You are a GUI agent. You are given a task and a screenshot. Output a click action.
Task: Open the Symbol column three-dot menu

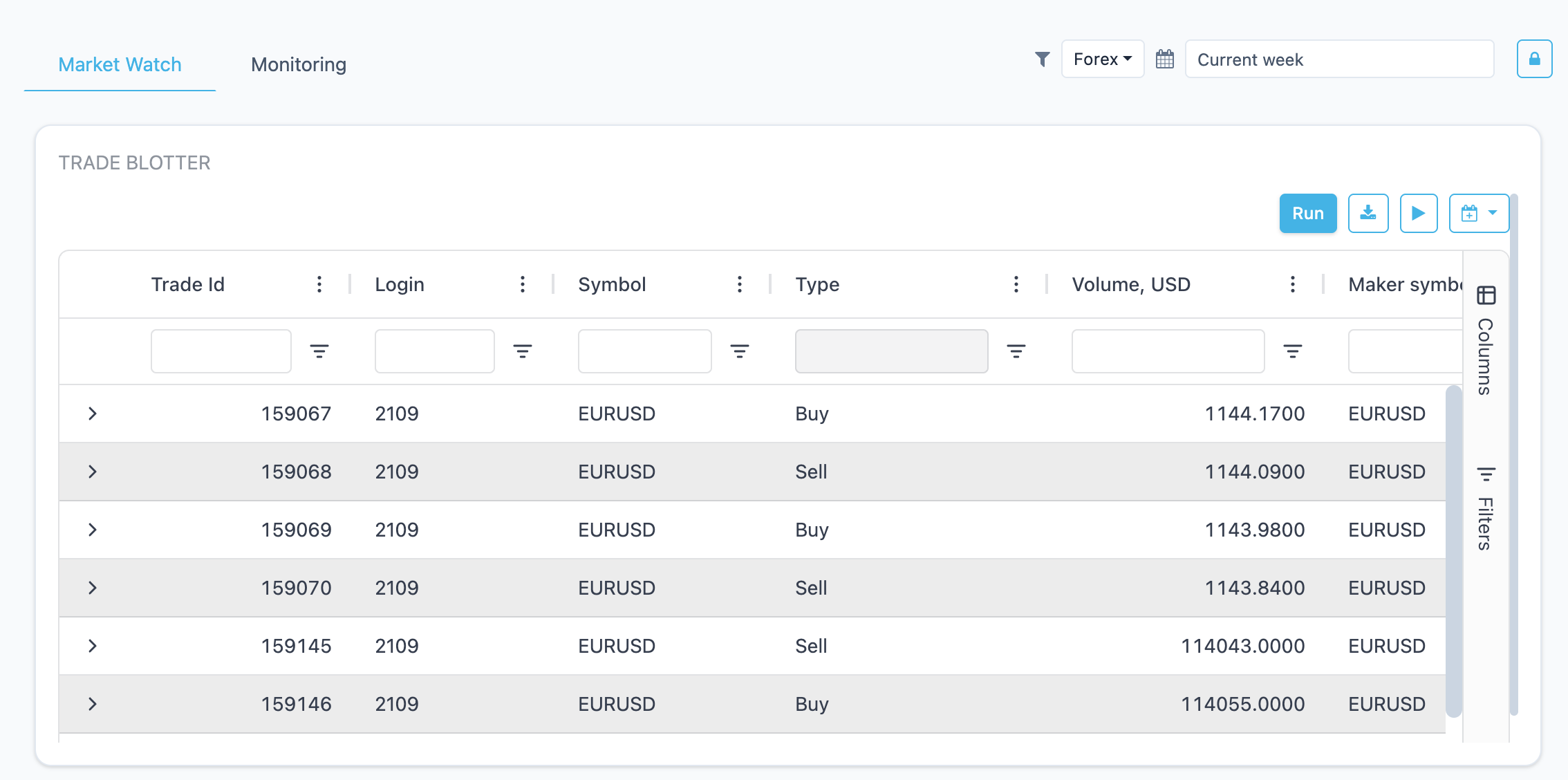tap(740, 284)
